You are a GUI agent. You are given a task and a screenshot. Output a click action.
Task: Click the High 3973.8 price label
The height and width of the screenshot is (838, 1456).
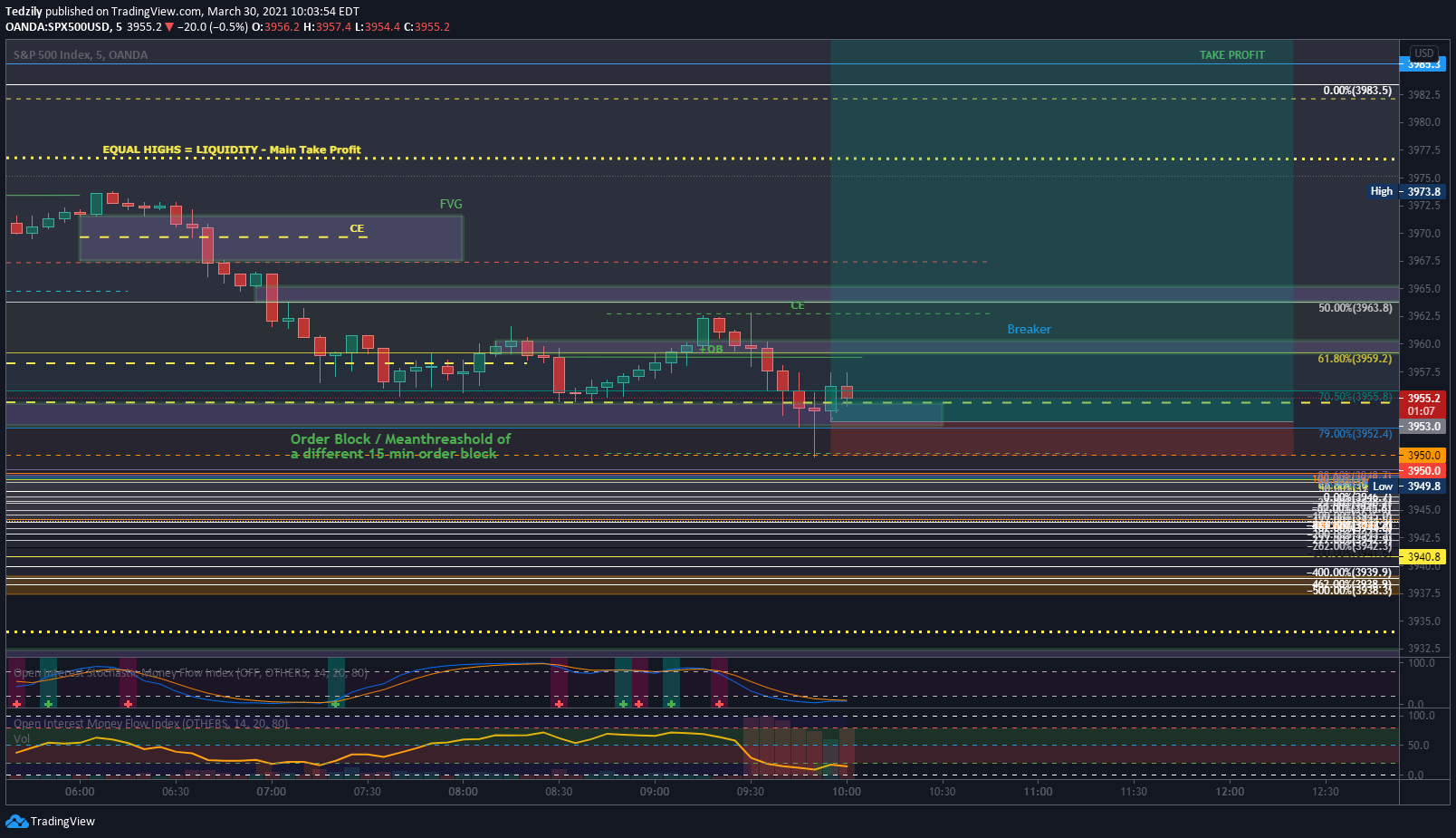1405,191
